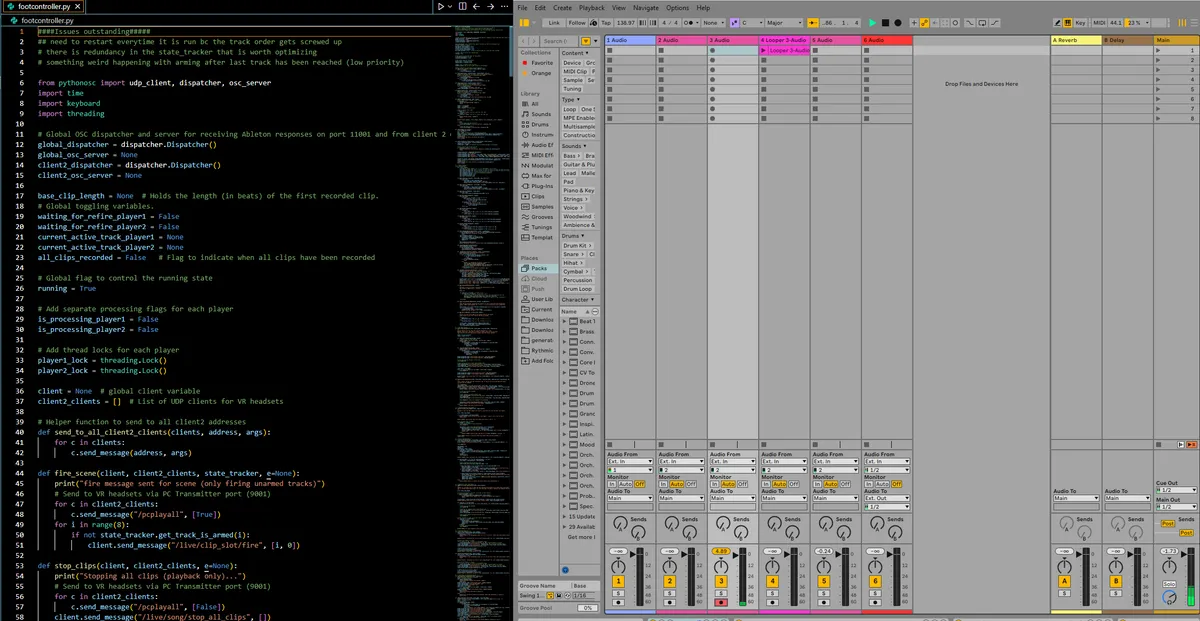Launch the Looper 3-Audio clip
Viewport: 1200px width, 621px height.
pyautogui.click(x=765, y=50)
